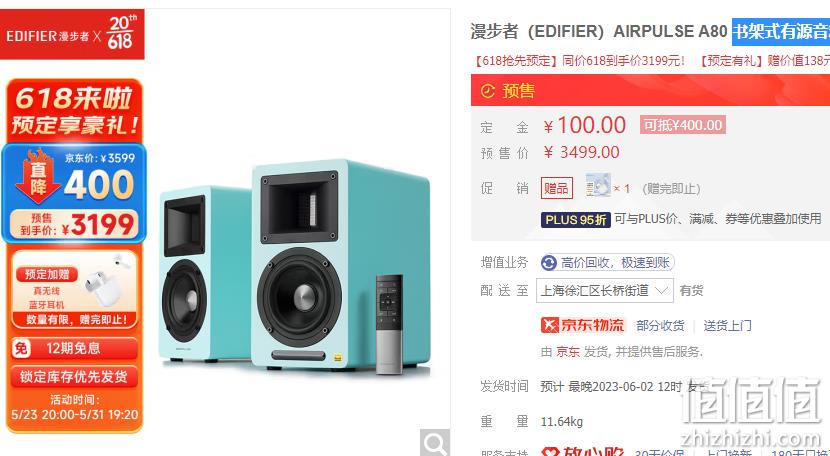Click the presale clock icon
Image resolution: width=830 pixels, height=456 pixels.
(x=488, y=91)
